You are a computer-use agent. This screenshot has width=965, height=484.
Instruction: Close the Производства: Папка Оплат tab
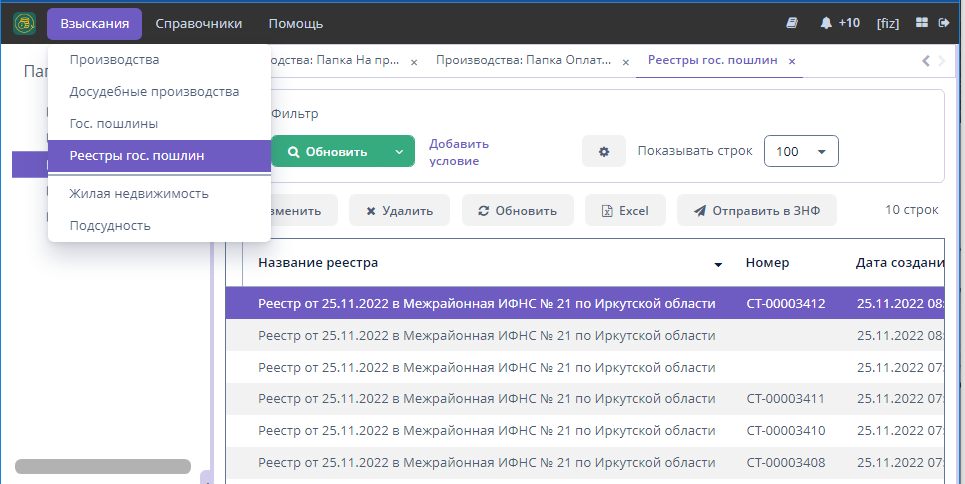pyautogui.click(x=626, y=61)
